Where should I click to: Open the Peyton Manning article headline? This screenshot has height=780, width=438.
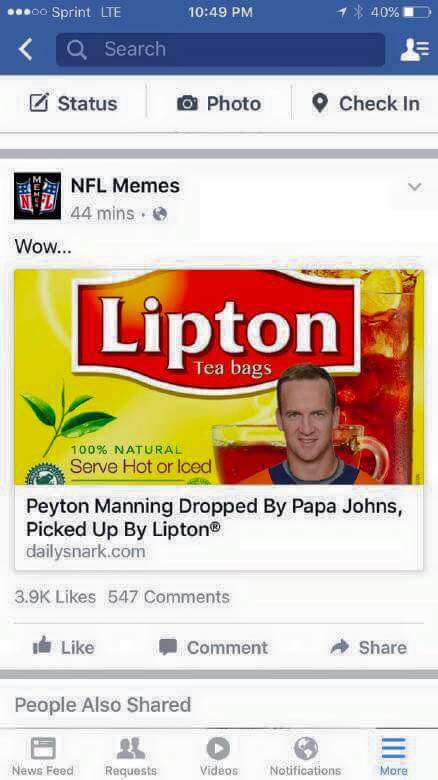coord(214,518)
